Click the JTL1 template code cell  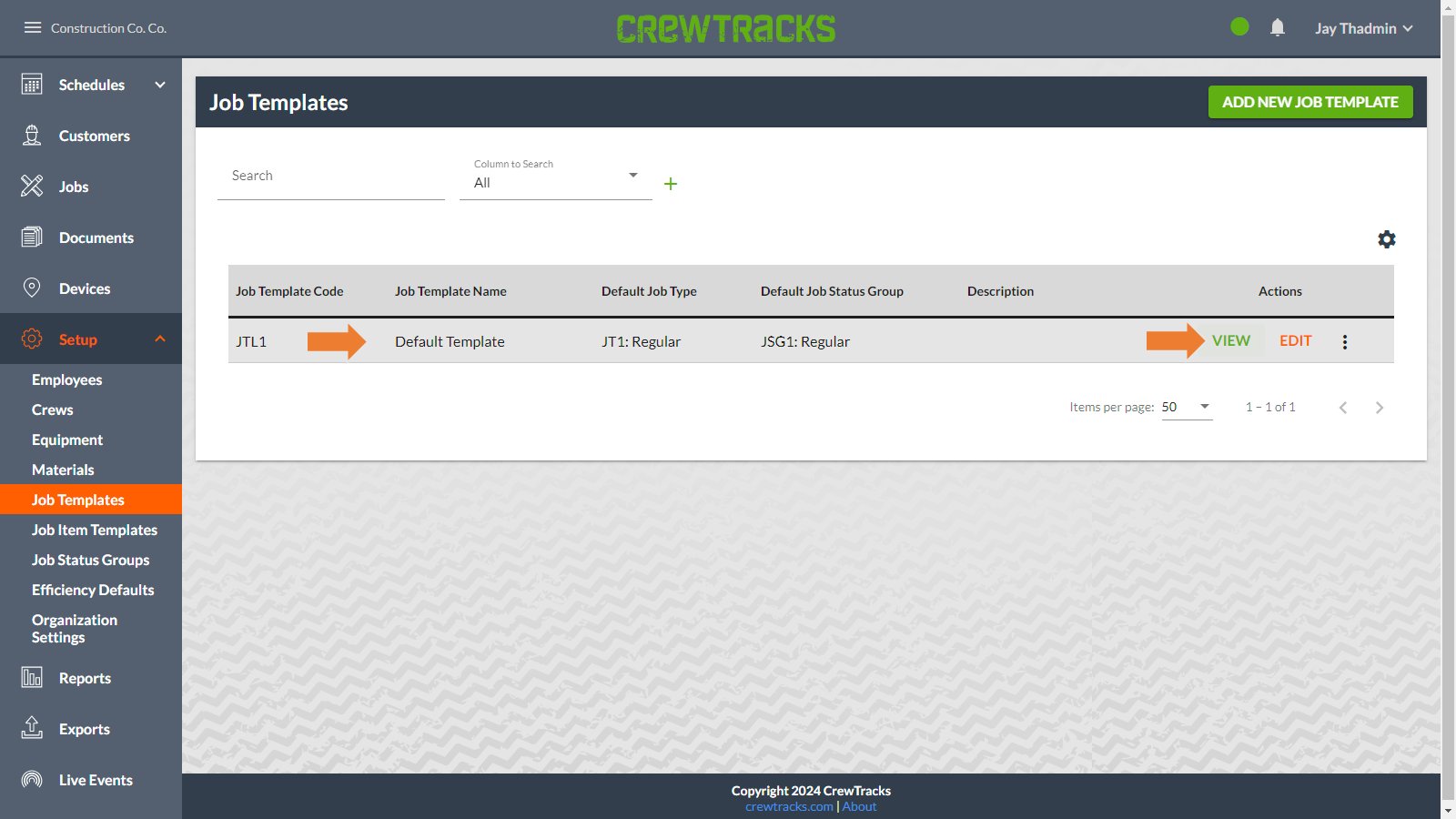[251, 342]
